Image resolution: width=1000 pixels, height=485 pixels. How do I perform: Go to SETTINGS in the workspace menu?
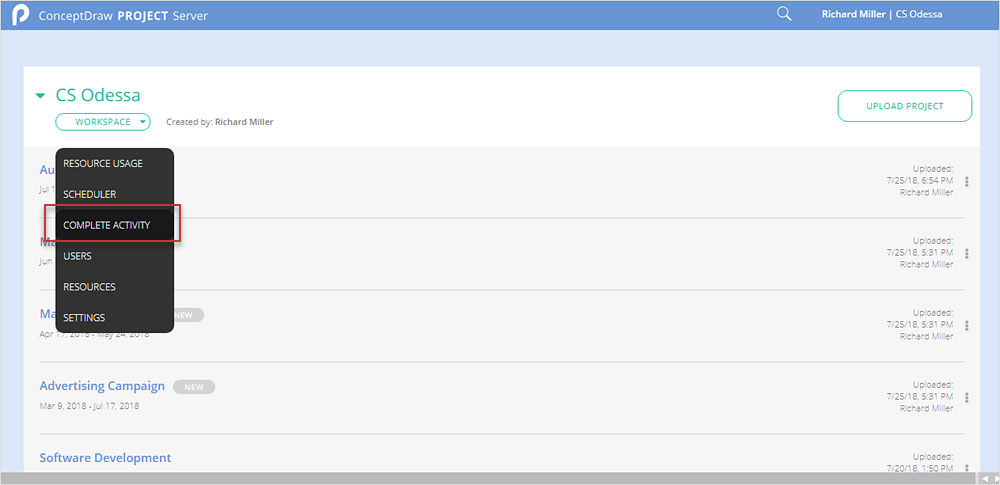84,318
